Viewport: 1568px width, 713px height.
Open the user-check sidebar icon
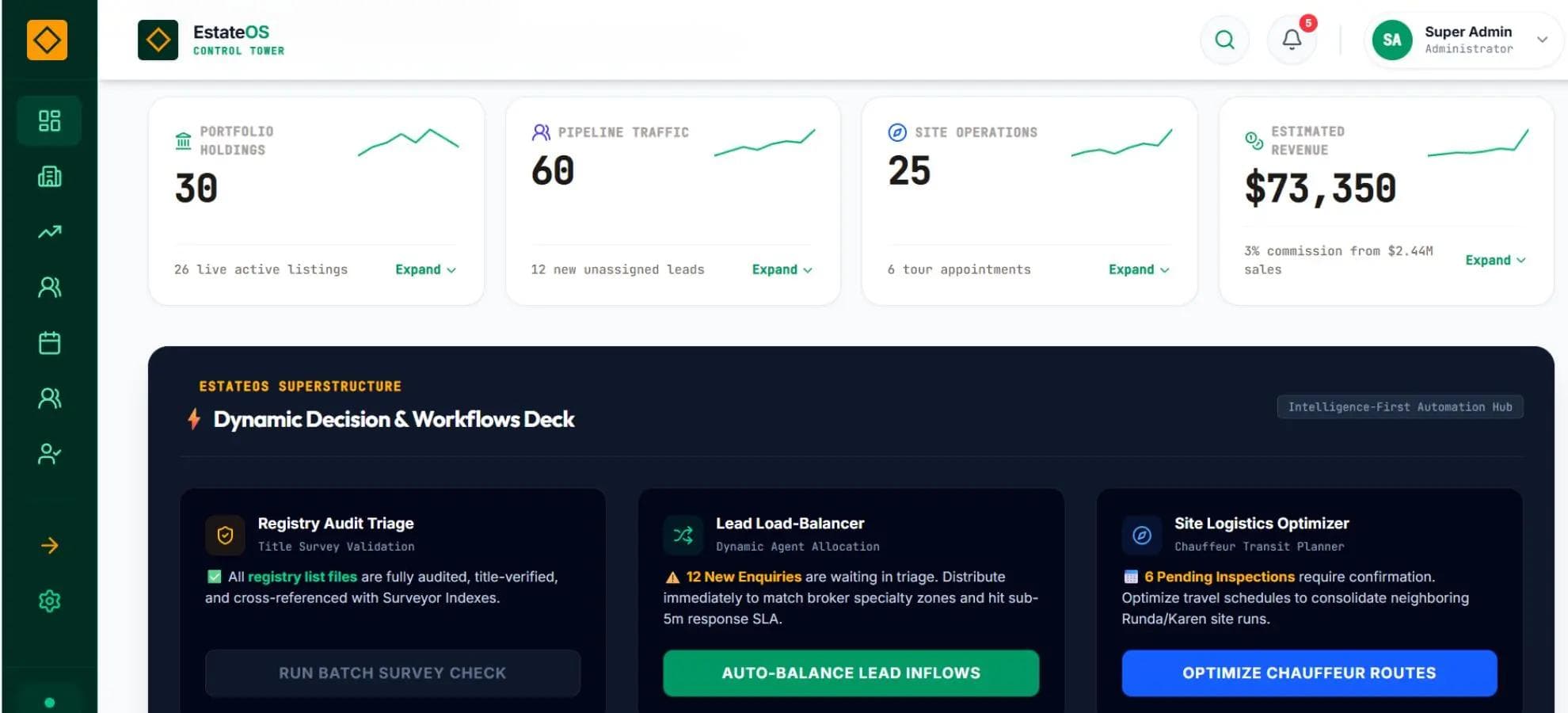coord(49,453)
